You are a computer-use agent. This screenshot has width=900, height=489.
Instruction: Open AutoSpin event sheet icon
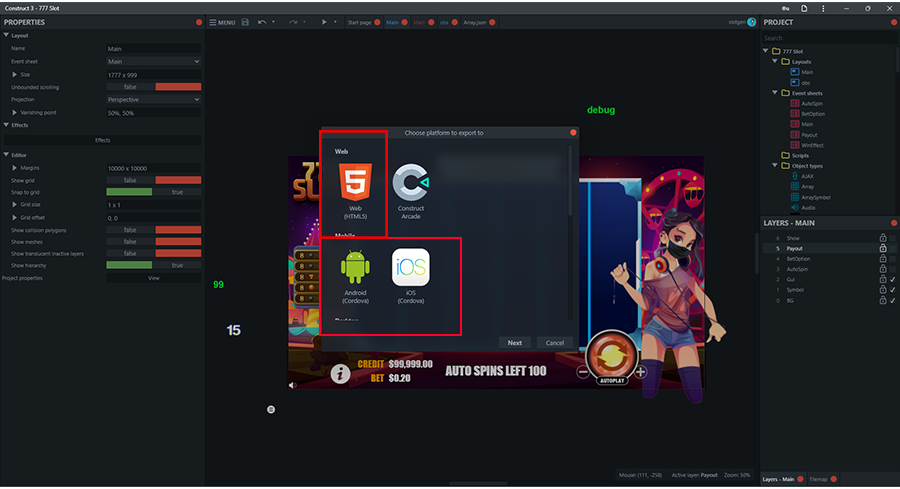point(794,103)
